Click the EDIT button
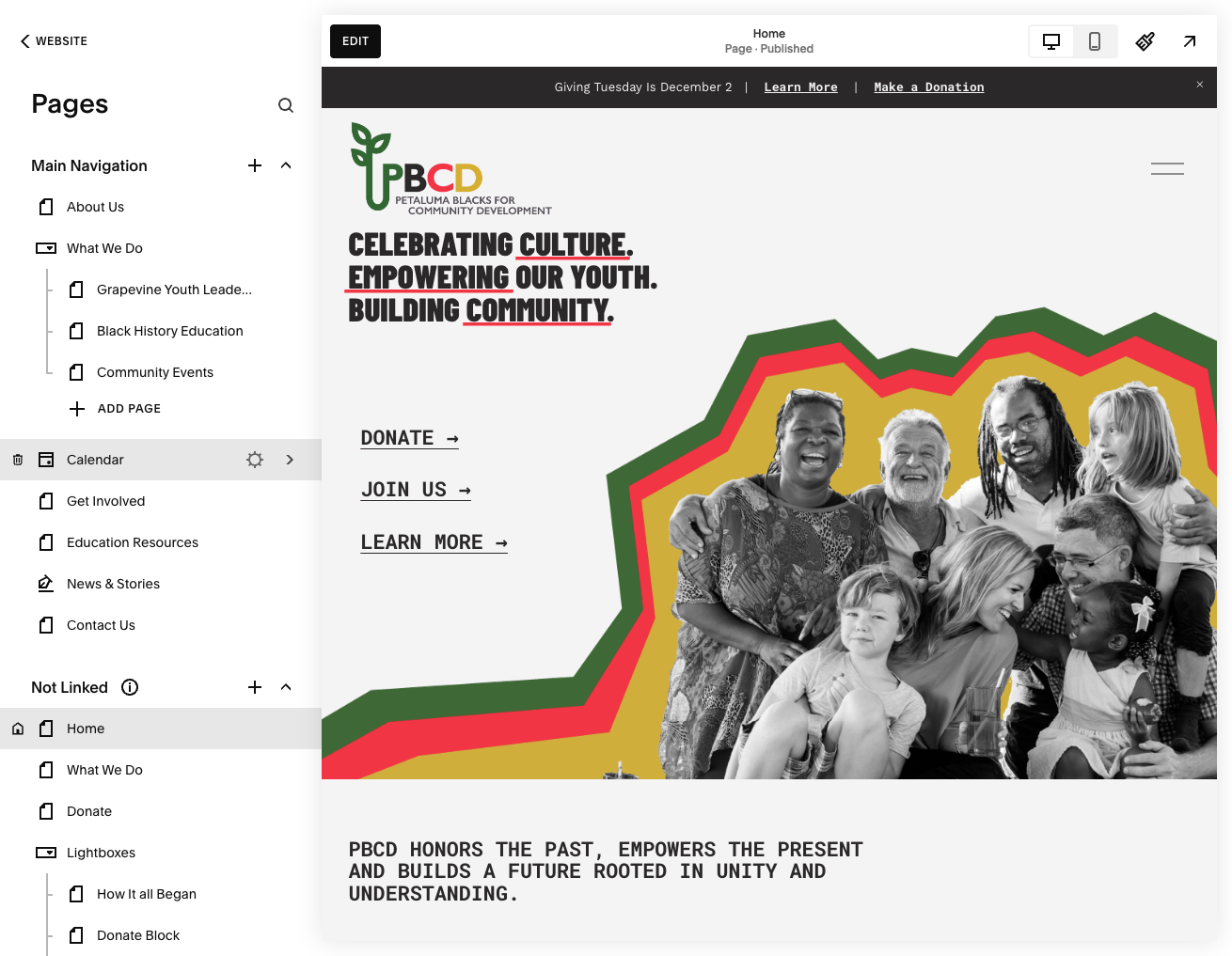This screenshot has height=956, width=1232. (355, 41)
